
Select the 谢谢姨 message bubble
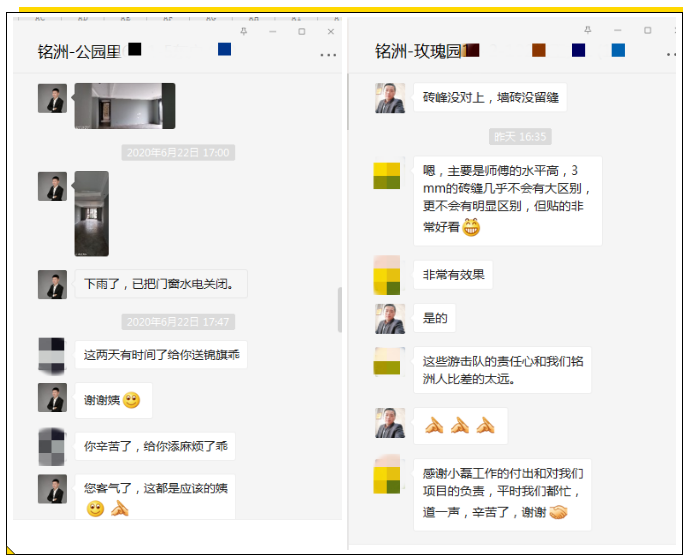tap(112, 400)
